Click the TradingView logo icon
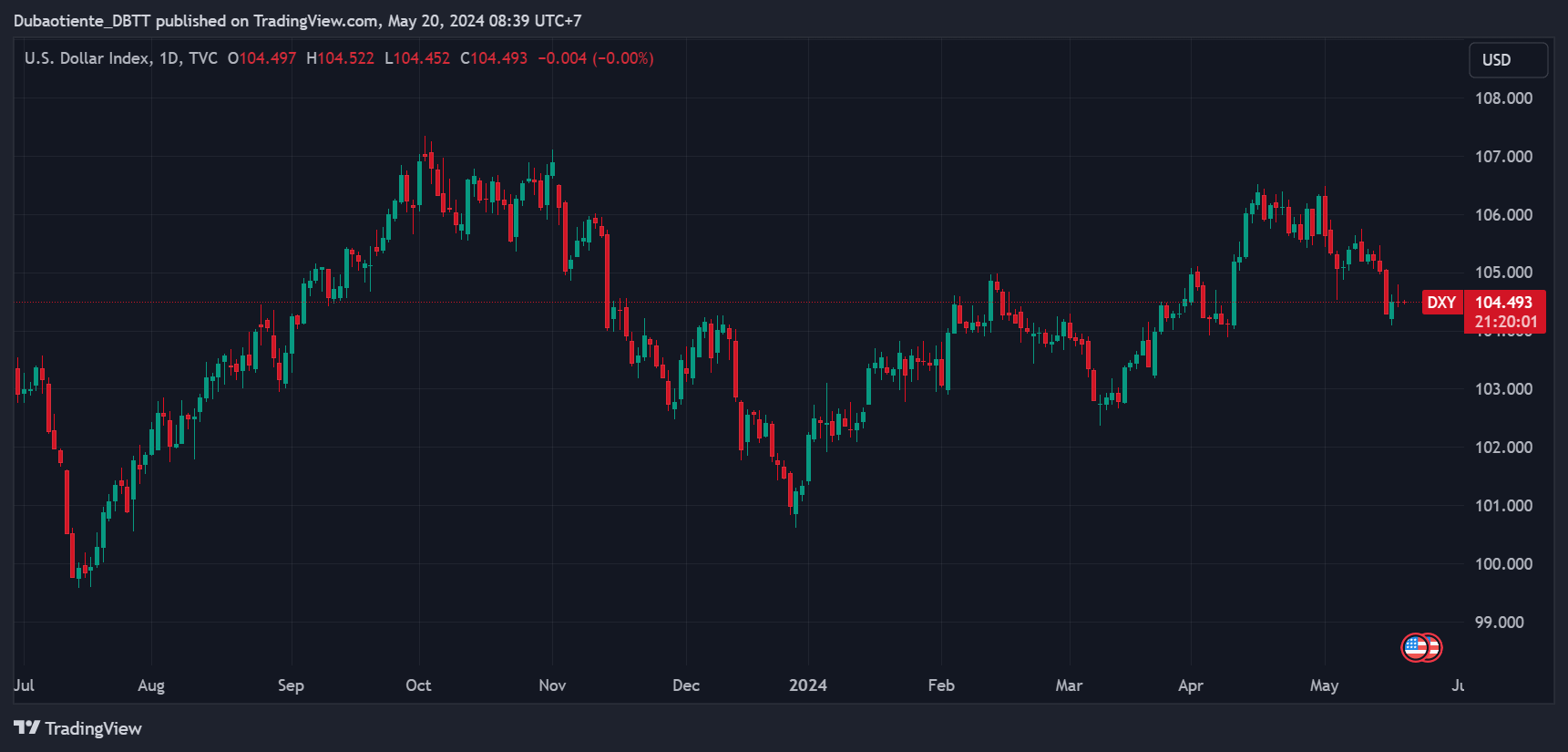 click(x=26, y=727)
